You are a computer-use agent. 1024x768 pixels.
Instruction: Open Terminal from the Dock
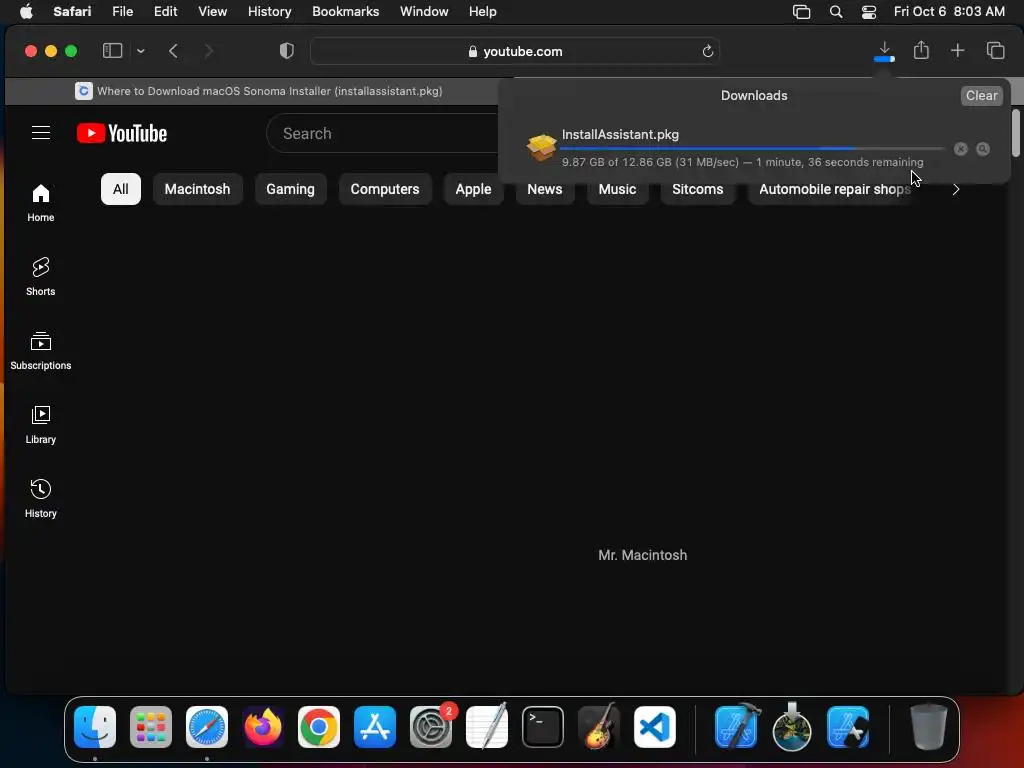543,727
